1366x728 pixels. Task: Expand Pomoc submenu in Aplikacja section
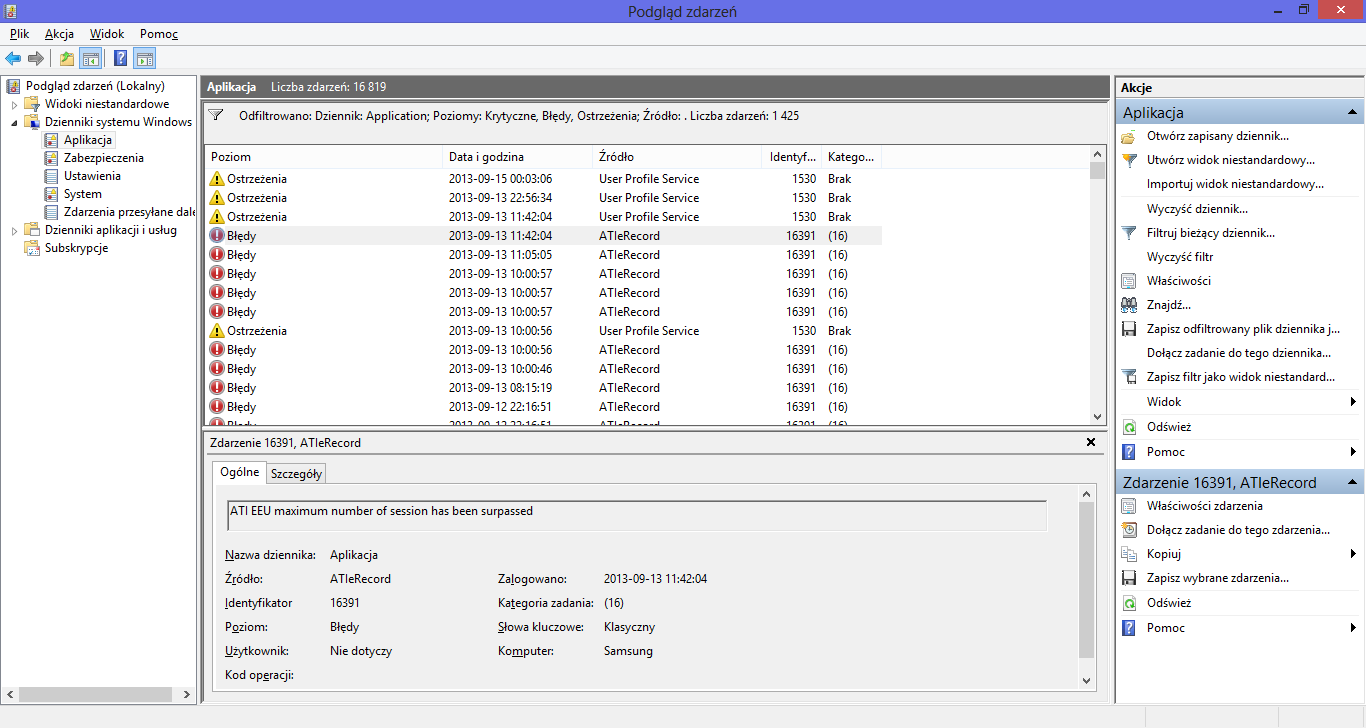(1353, 452)
